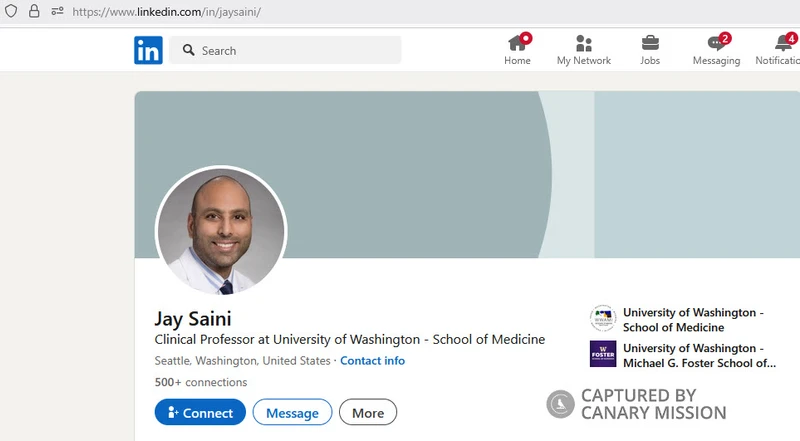Go to My Network icon

click(x=584, y=43)
